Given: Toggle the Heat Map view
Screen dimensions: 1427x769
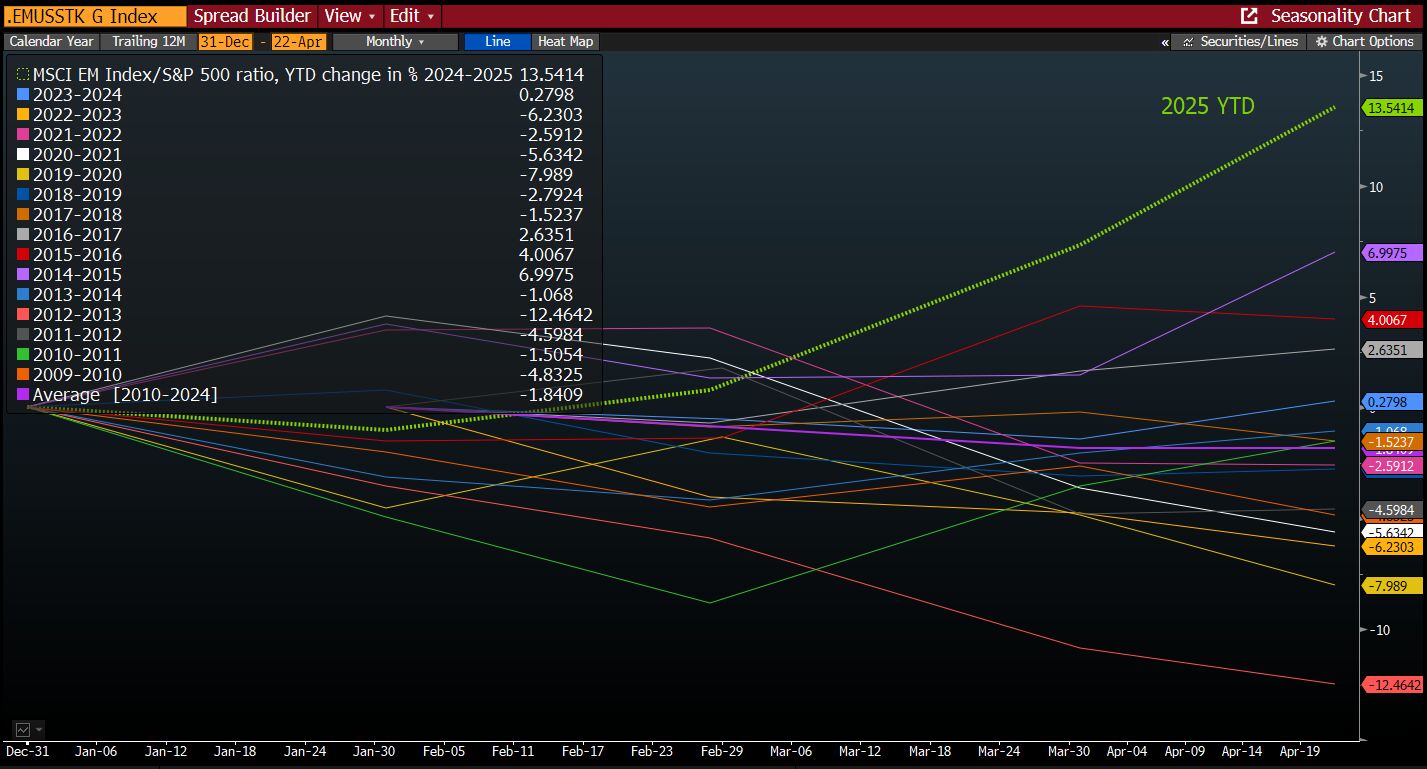Looking at the screenshot, I should 565,42.
